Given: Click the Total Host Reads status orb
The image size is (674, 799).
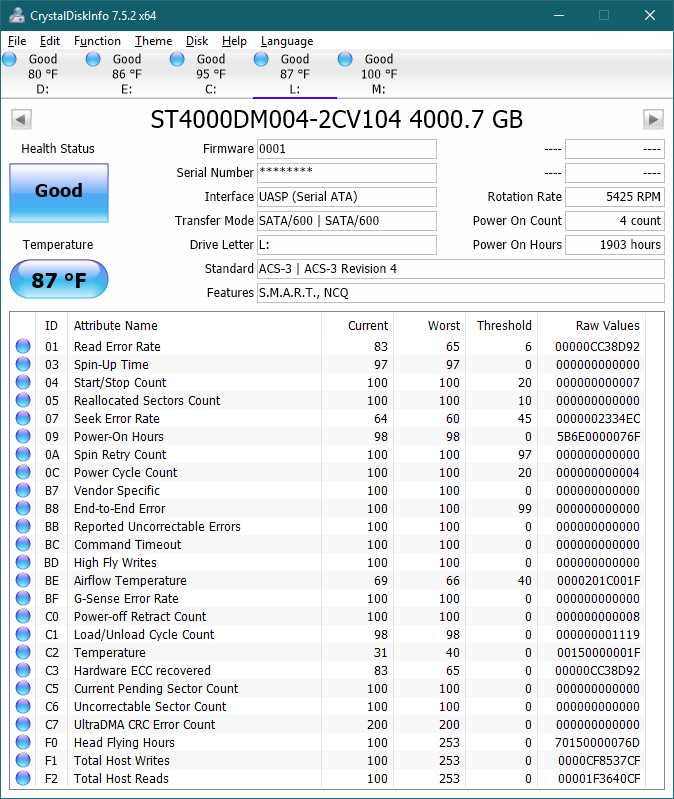Looking at the screenshot, I should (23, 779).
